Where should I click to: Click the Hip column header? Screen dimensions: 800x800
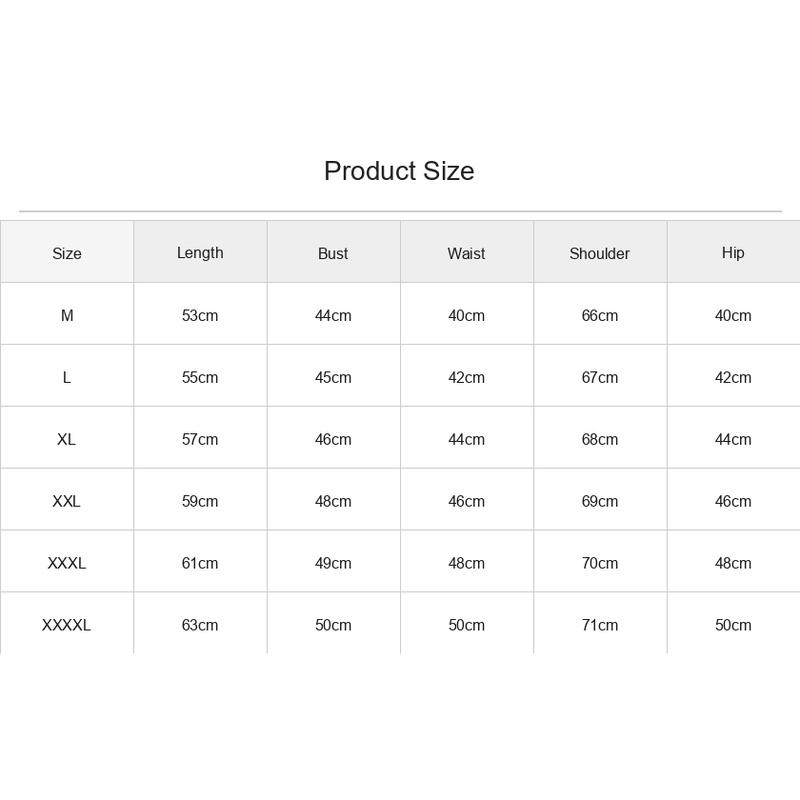tap(733, 253)
